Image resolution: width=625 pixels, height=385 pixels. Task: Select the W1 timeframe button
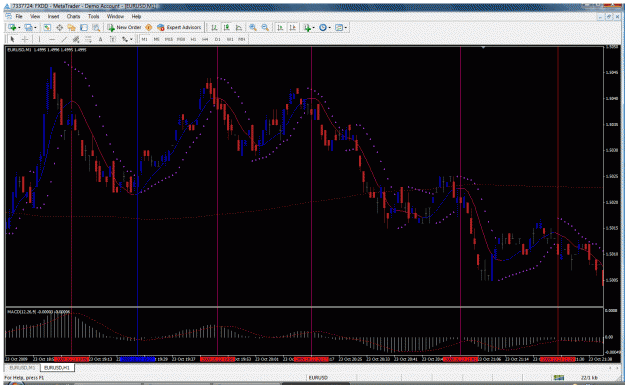click(x=230, y=39)
